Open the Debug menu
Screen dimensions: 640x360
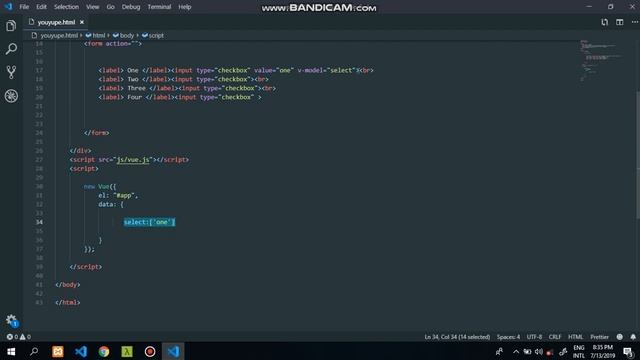[131, 7]
